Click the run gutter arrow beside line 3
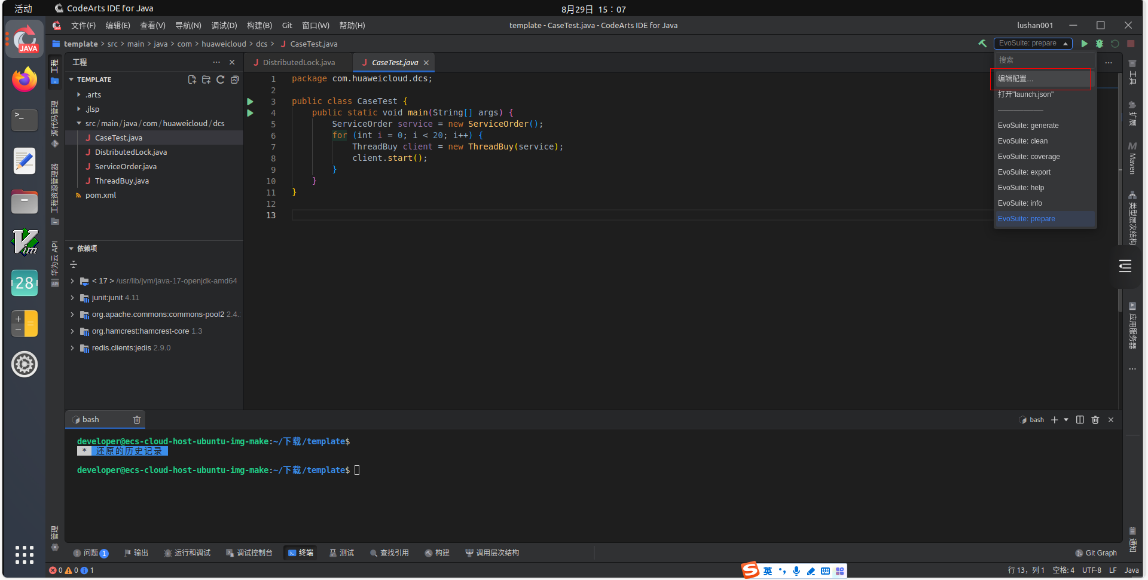1148x580 pixels. tap(250, 101)
